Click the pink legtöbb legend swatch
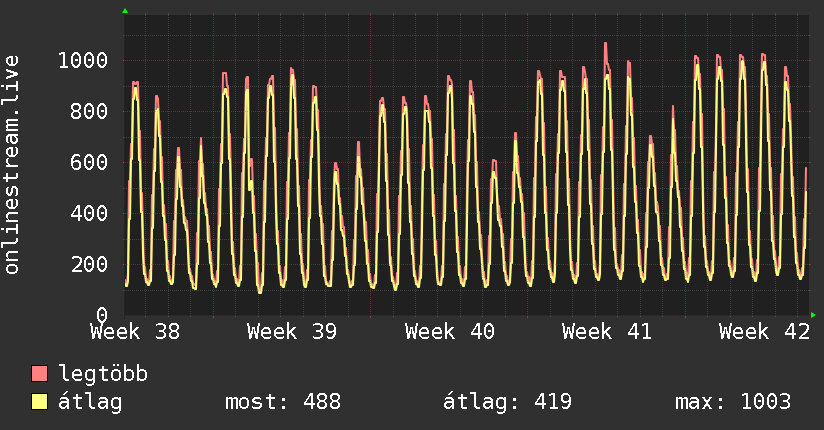The image size is (824, 430). pos(39,374)
